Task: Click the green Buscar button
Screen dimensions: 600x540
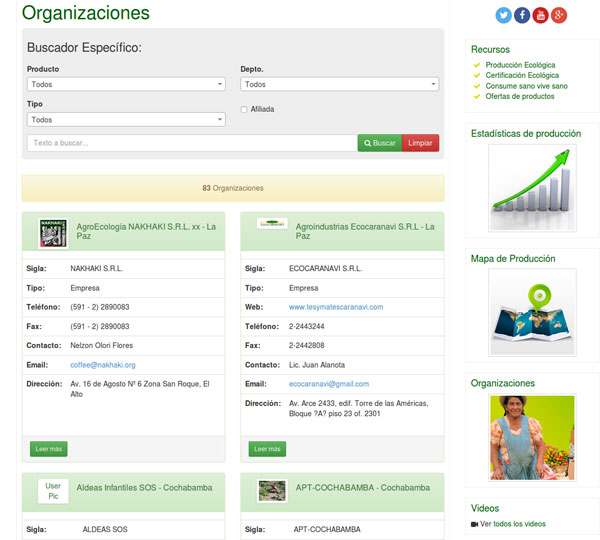Action: tap(380, 143)
